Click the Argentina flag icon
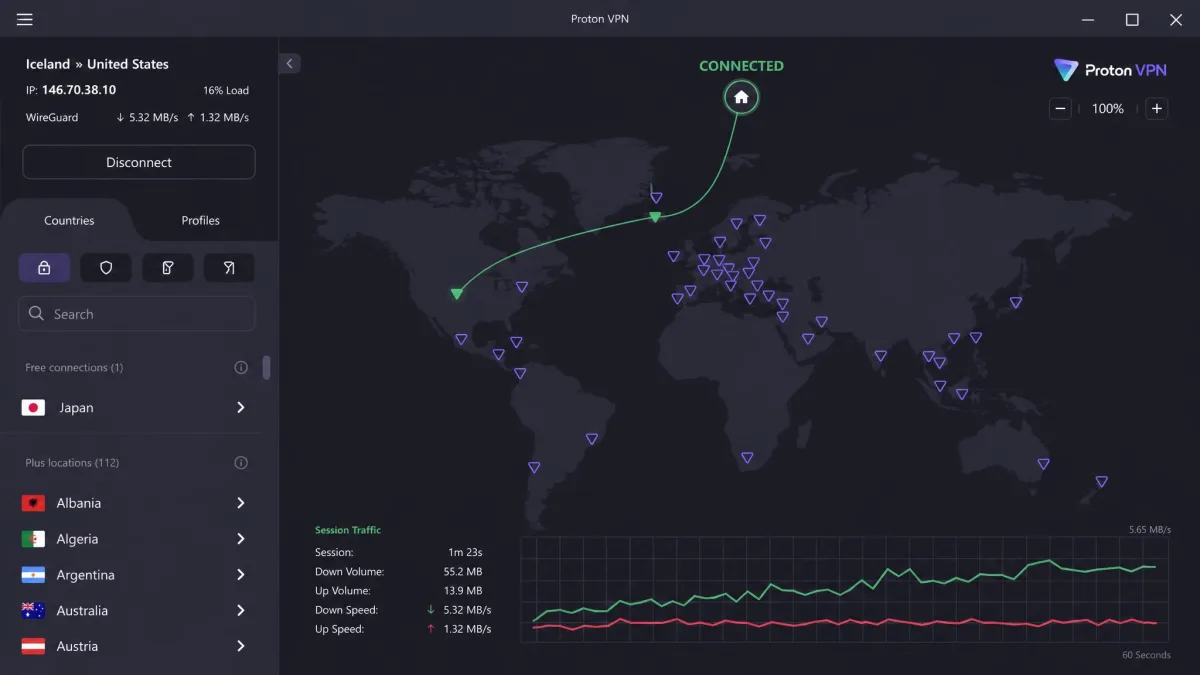 point(33,575)
